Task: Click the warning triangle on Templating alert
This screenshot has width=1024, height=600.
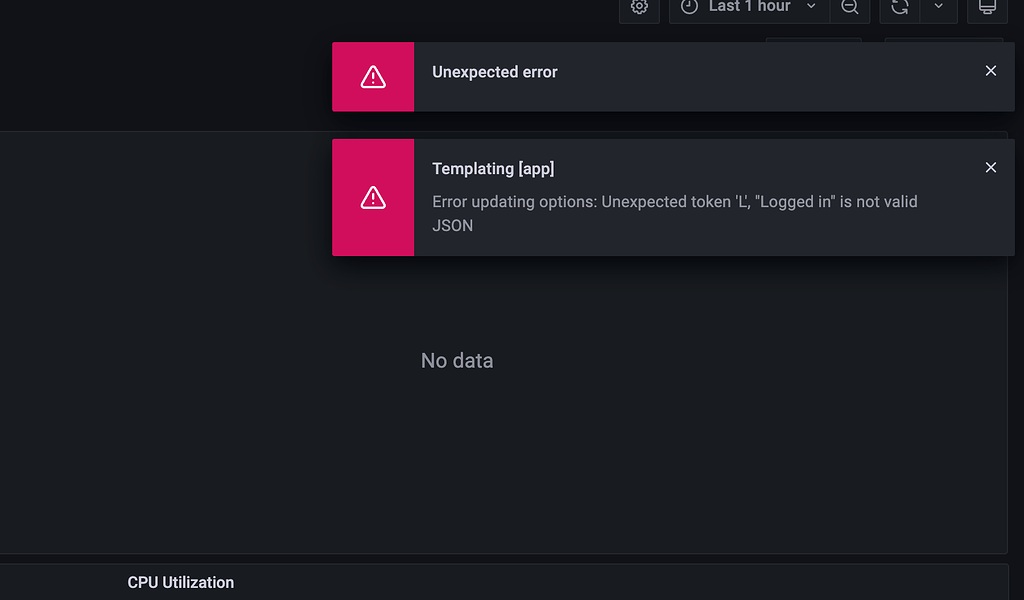Action: [x=373, y=198]
